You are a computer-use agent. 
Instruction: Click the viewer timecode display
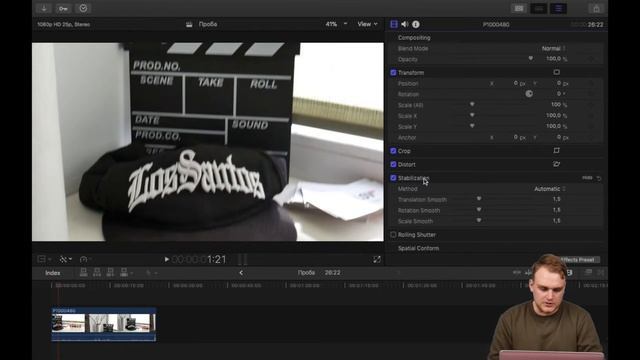(199, 259)
